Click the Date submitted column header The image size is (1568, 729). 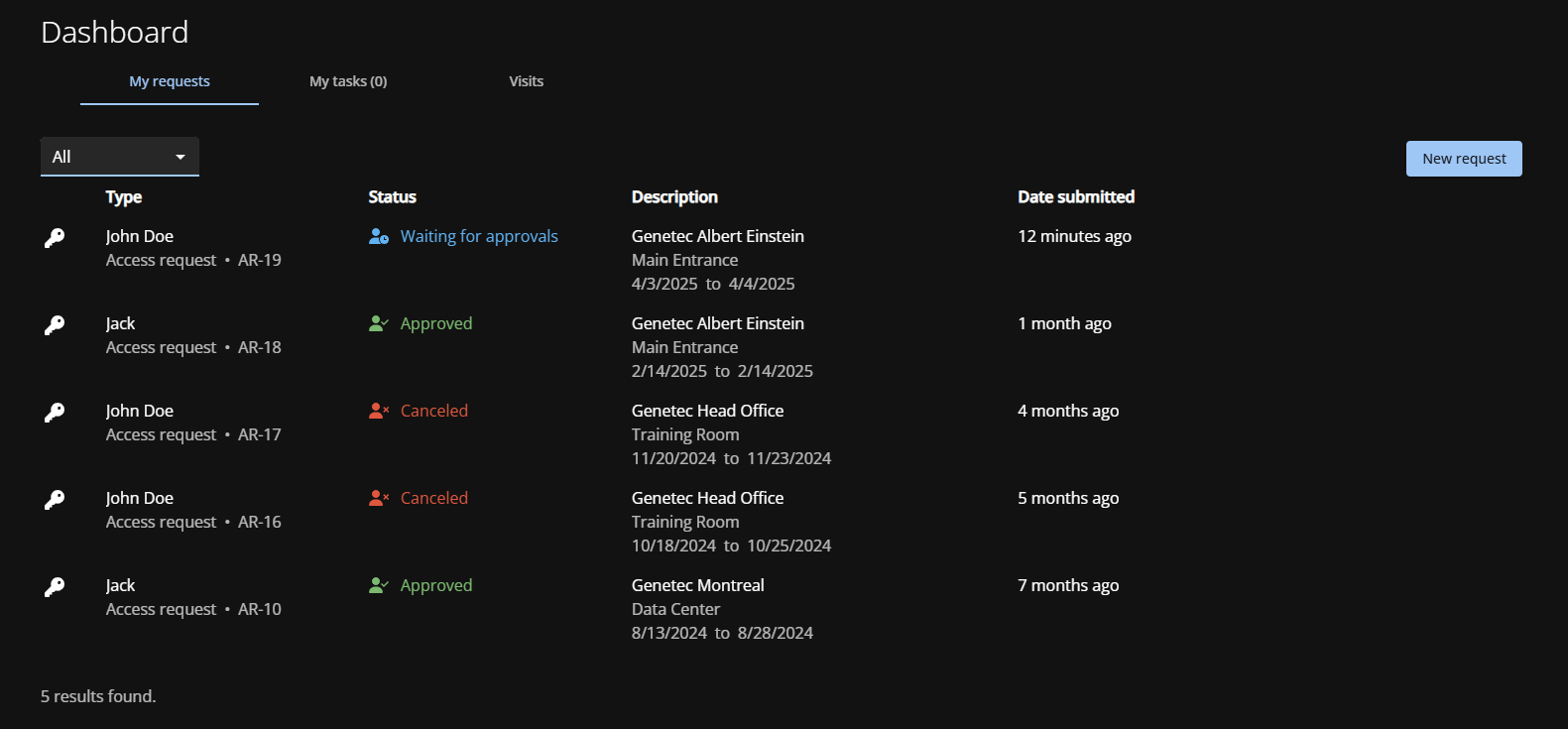coord(1075,196)
